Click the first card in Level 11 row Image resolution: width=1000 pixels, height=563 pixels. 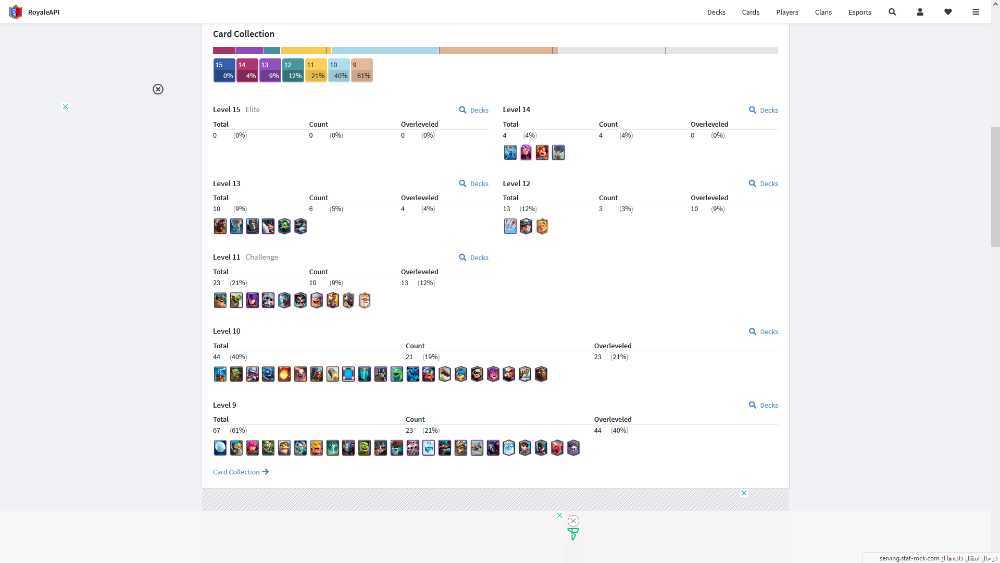pyautogui.click(x=220, y=300)
